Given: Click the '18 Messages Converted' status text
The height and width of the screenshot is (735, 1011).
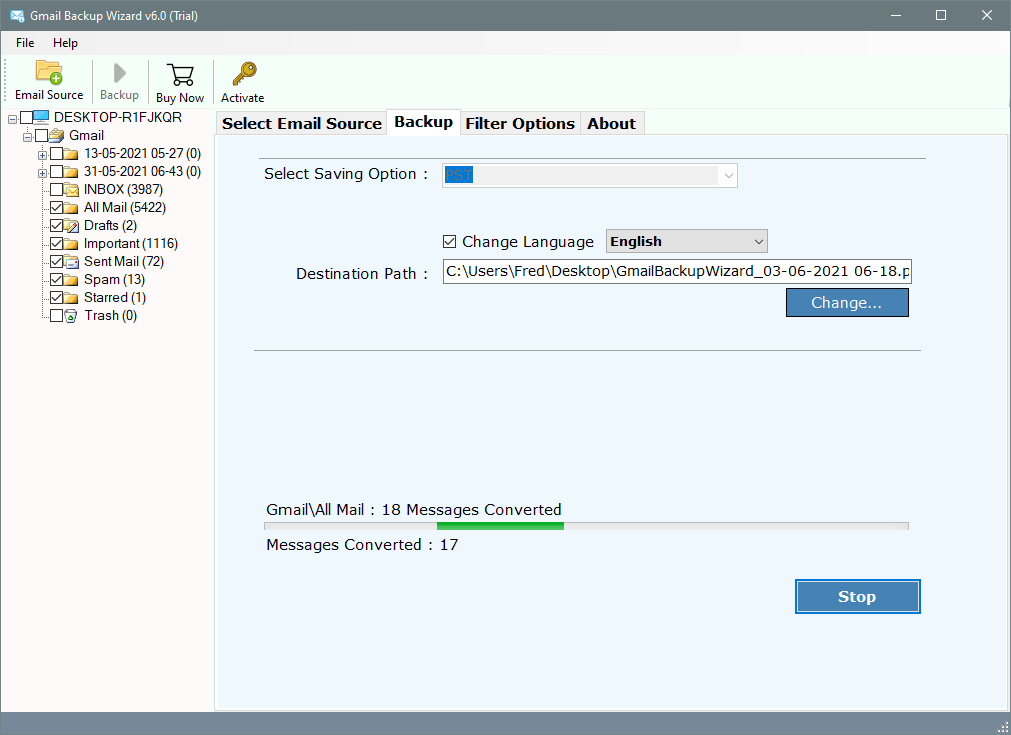Looking at the screenshot, I should click(x=471, y=510).
